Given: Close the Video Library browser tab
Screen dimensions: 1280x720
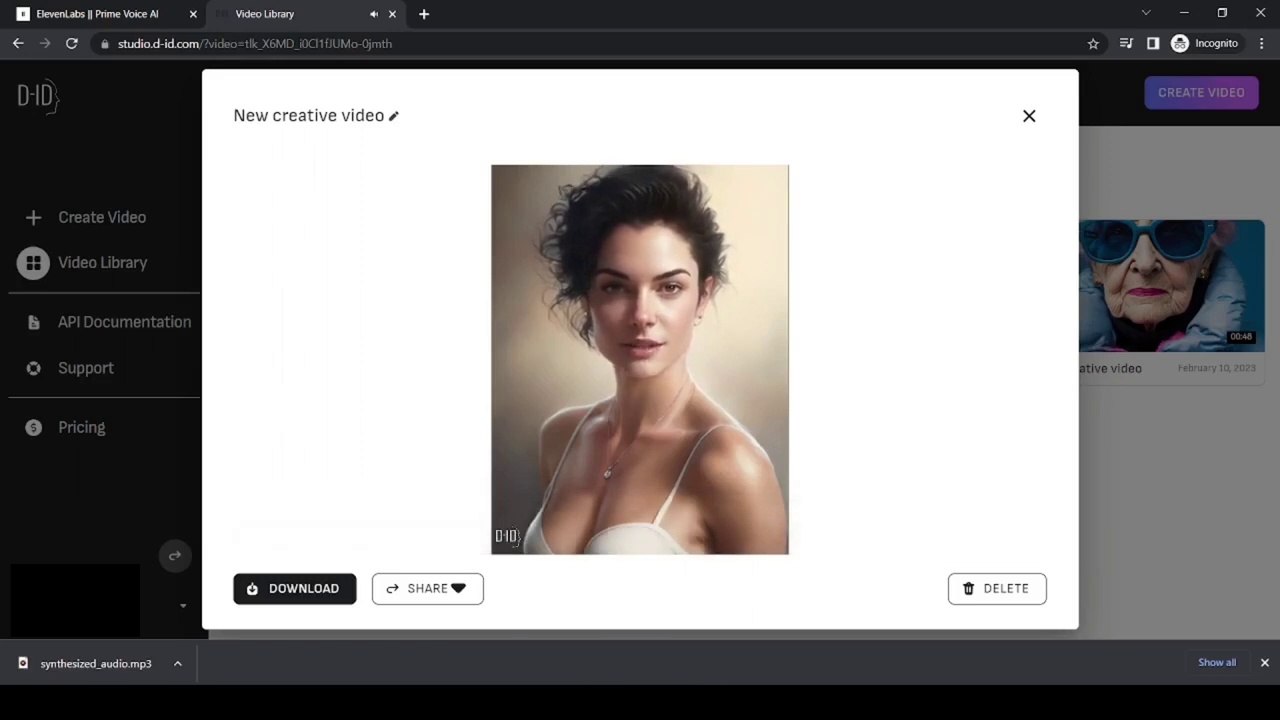Looking at the screenshot, I should click(x=392, y=14).
